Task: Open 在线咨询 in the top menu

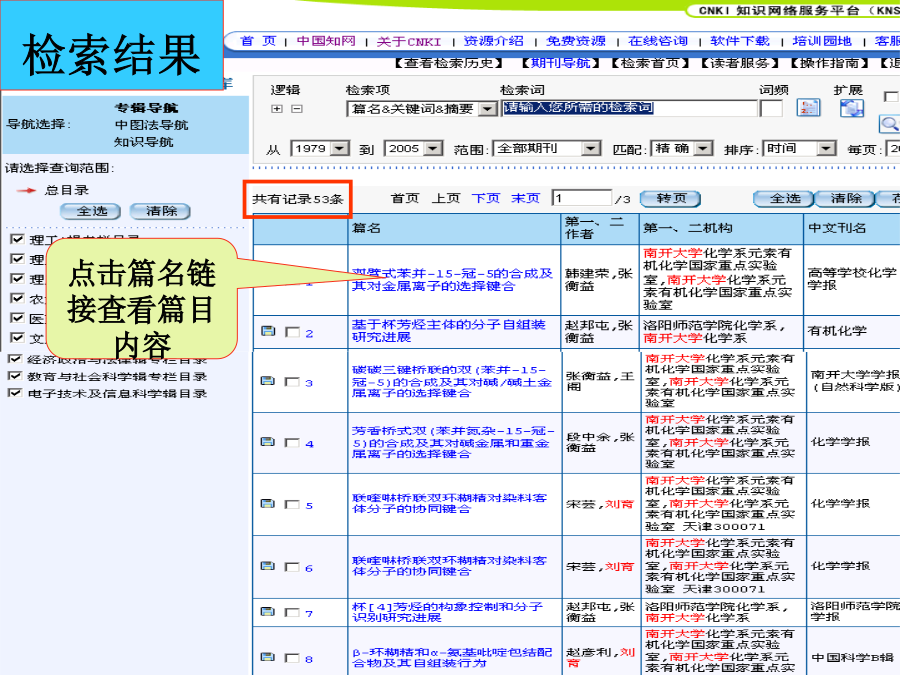Action: point(658,41)
